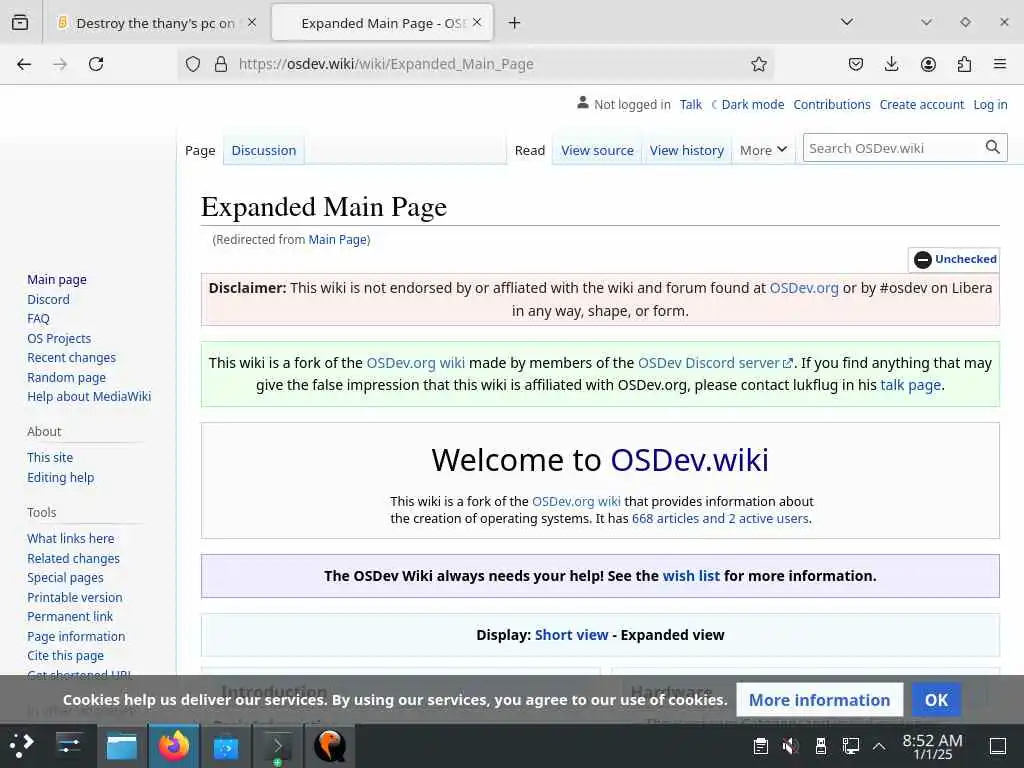
Task: Click More information cookie button
Action: click(x=820, y=699)
